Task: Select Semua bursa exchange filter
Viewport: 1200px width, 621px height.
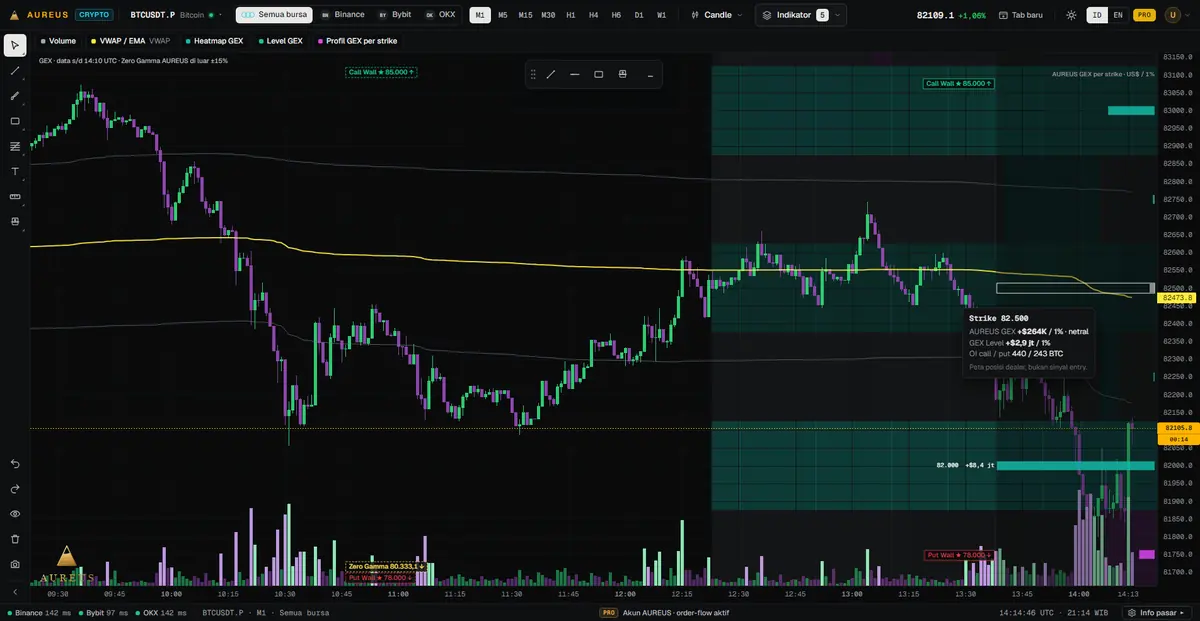Action: pos(274,15)
